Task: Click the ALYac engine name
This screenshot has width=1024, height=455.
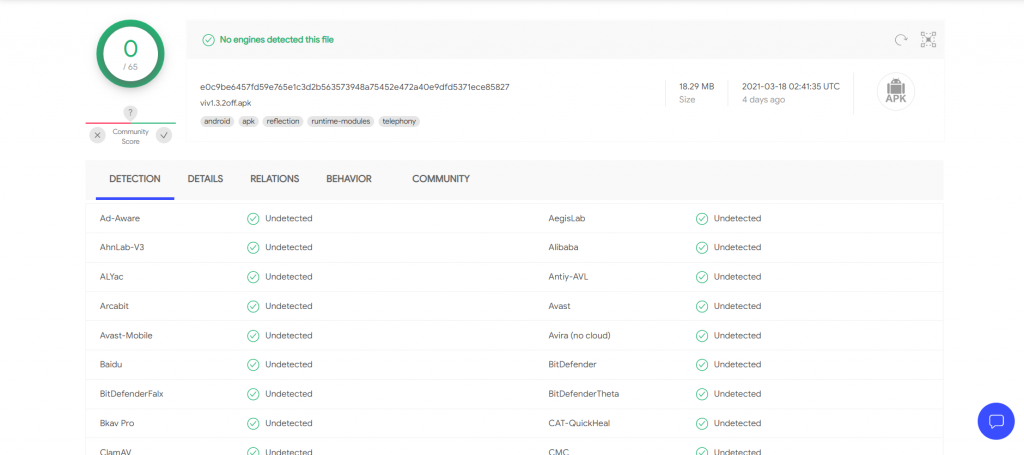Action: tap(112, 277)
